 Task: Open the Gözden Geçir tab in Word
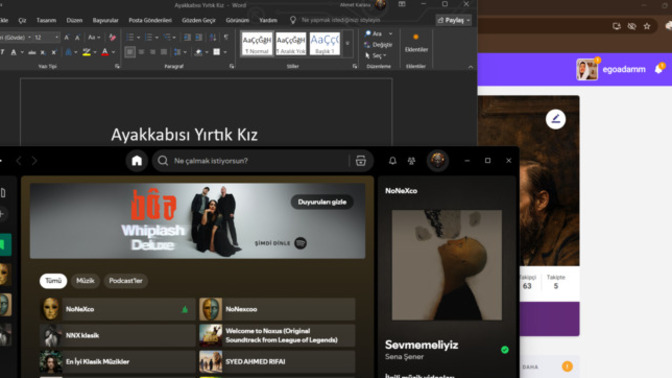[198, 20]
